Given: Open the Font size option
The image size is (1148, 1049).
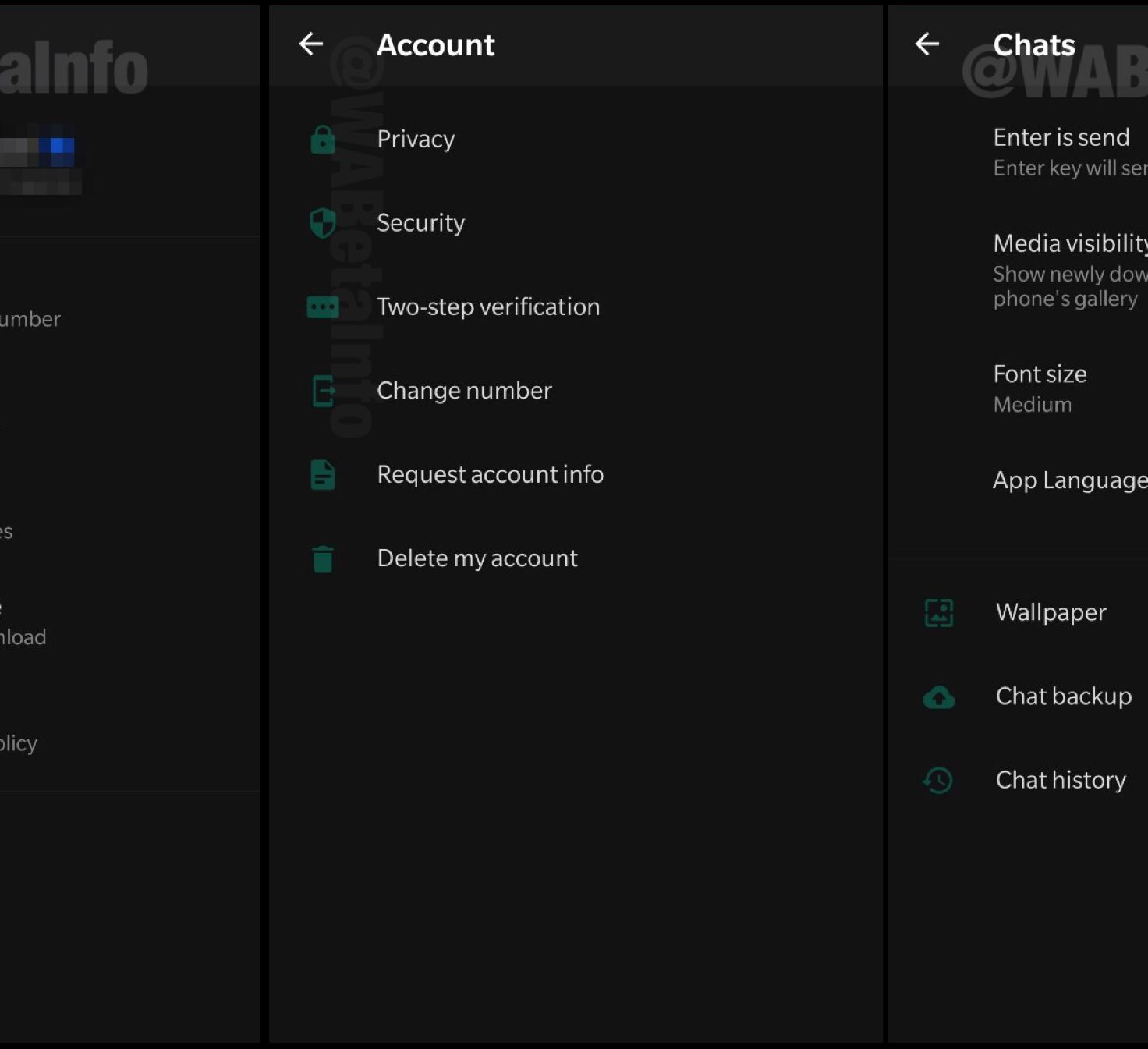Looking at the screenshot, I should 1040,388.
